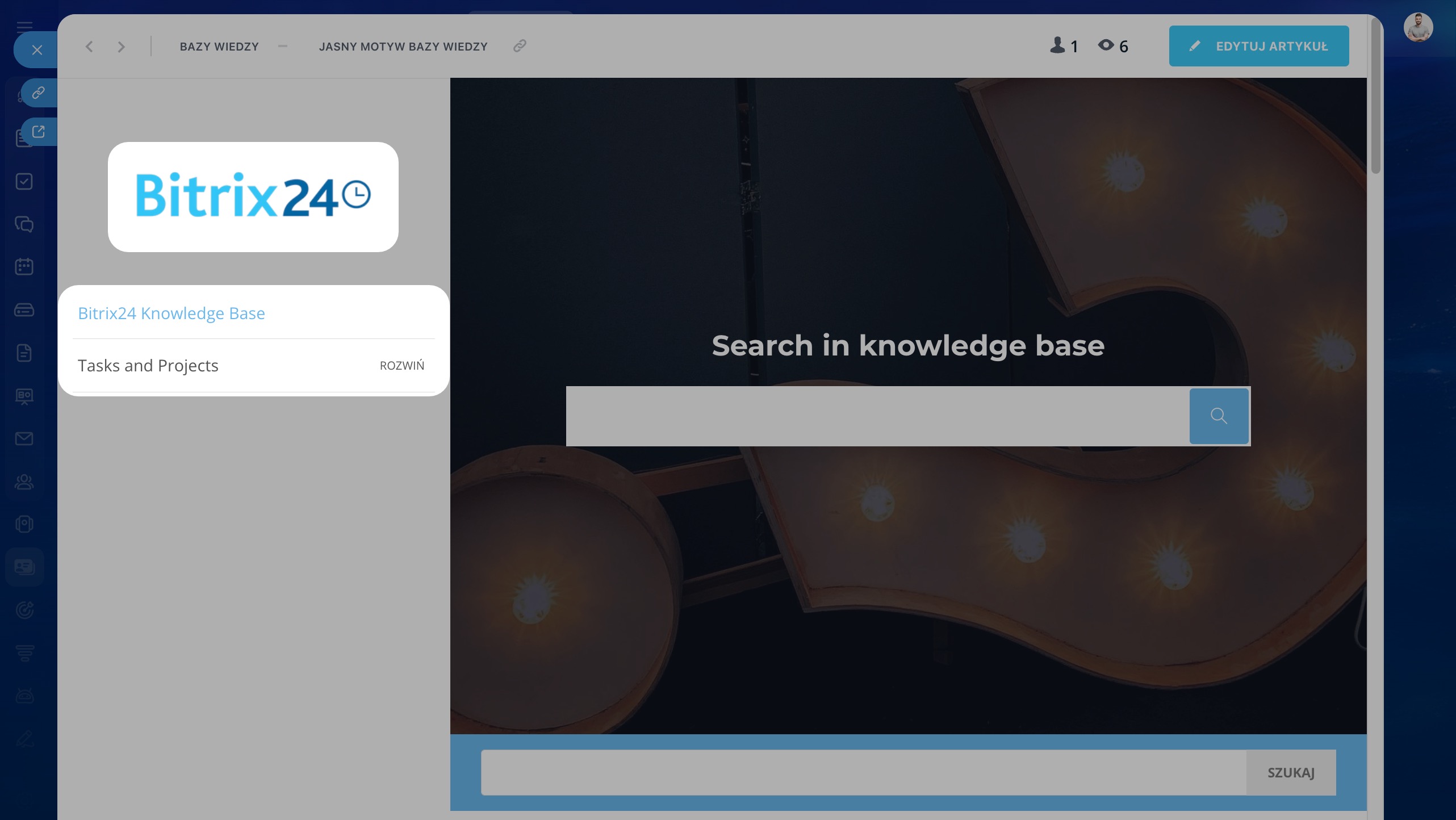Go forward with the right chevron
The height and width of the screenshot is (820, 1456).
(x=121, y=47)
